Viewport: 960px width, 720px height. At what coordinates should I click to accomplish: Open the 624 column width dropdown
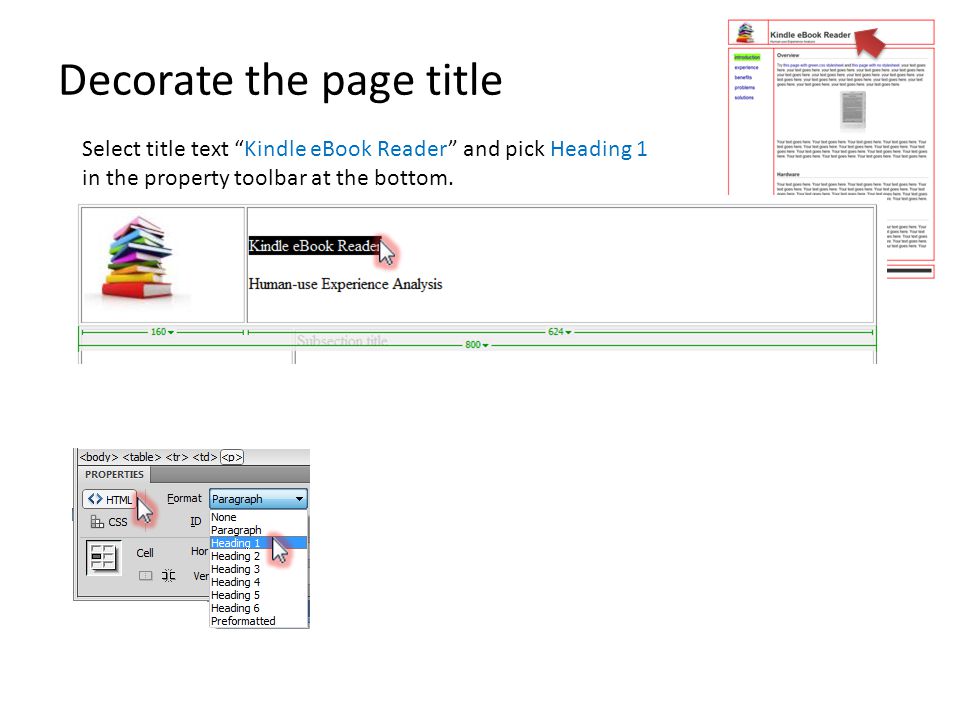[x=560, y=332]
